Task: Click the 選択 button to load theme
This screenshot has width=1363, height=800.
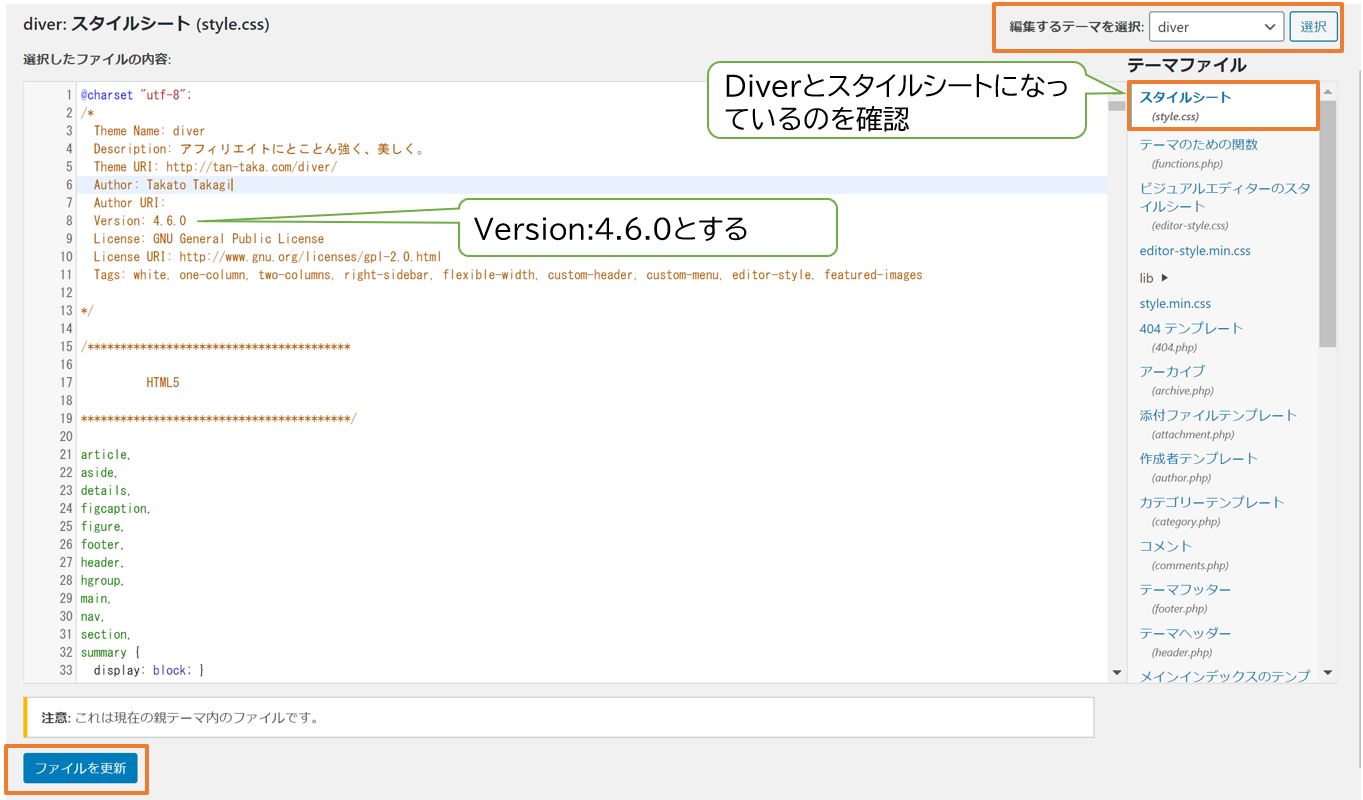Action: (1315, 27)
